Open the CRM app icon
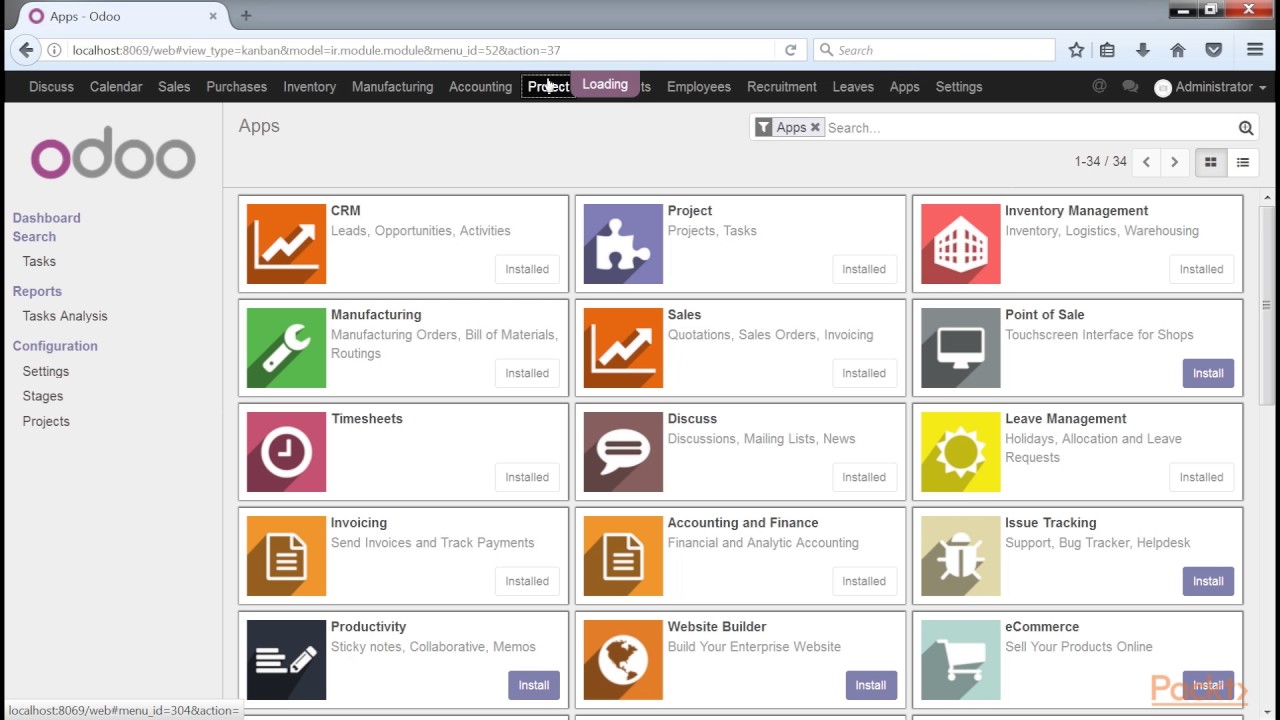The image size is (1280, 720). 286,244
